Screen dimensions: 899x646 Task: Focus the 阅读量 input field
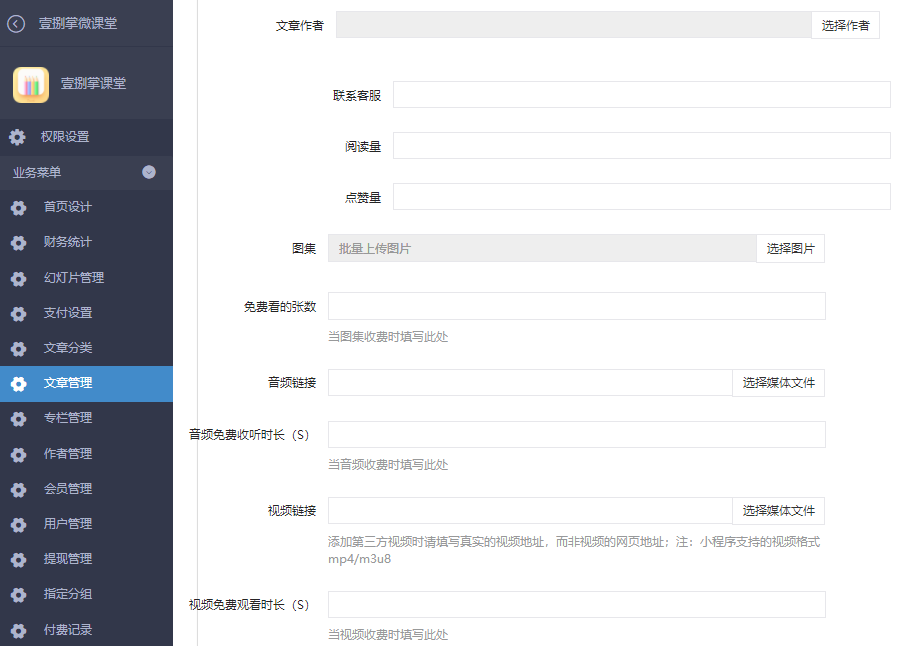click(x=642, y=146)
